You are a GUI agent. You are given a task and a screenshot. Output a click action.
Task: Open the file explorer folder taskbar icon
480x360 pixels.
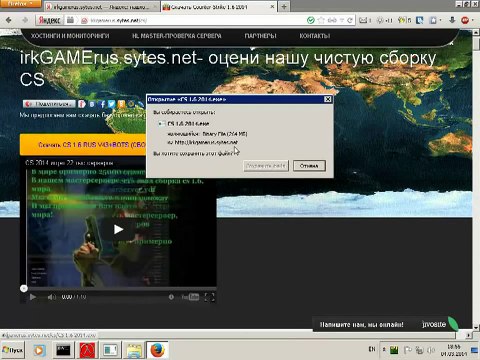coord(134,350)
